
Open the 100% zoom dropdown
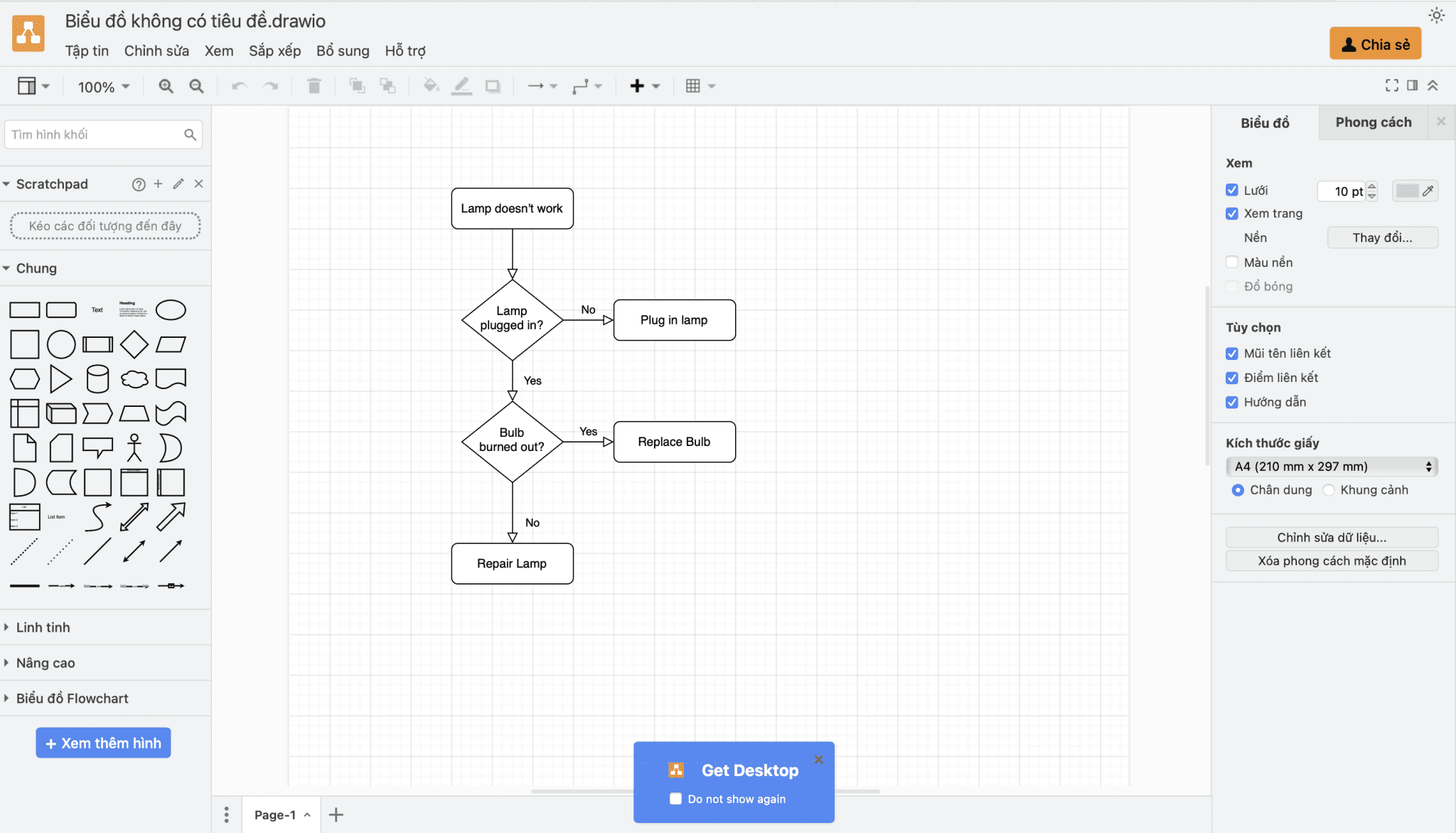[x=104, y=87]
